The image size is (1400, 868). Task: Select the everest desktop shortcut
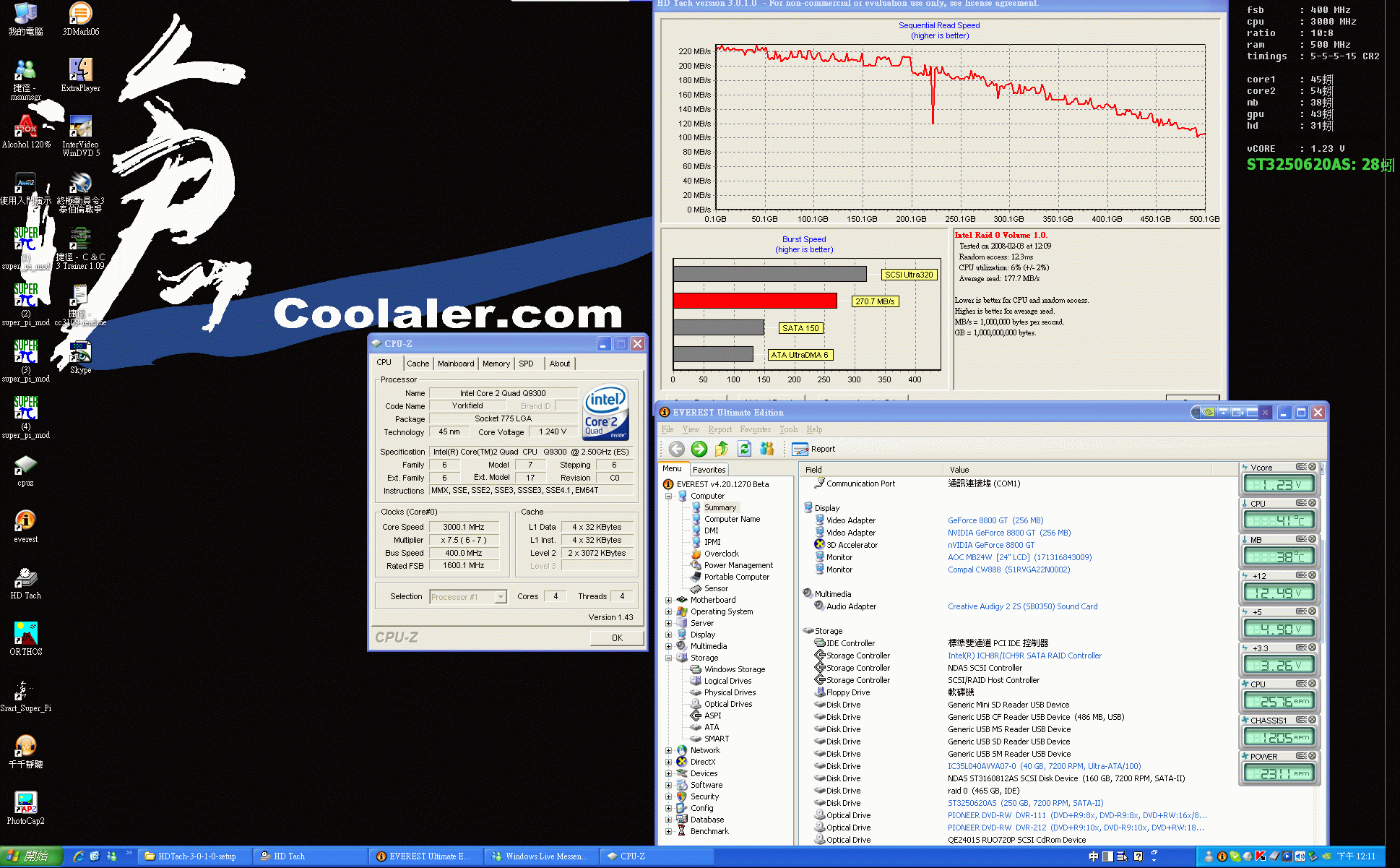click(26, 526)
